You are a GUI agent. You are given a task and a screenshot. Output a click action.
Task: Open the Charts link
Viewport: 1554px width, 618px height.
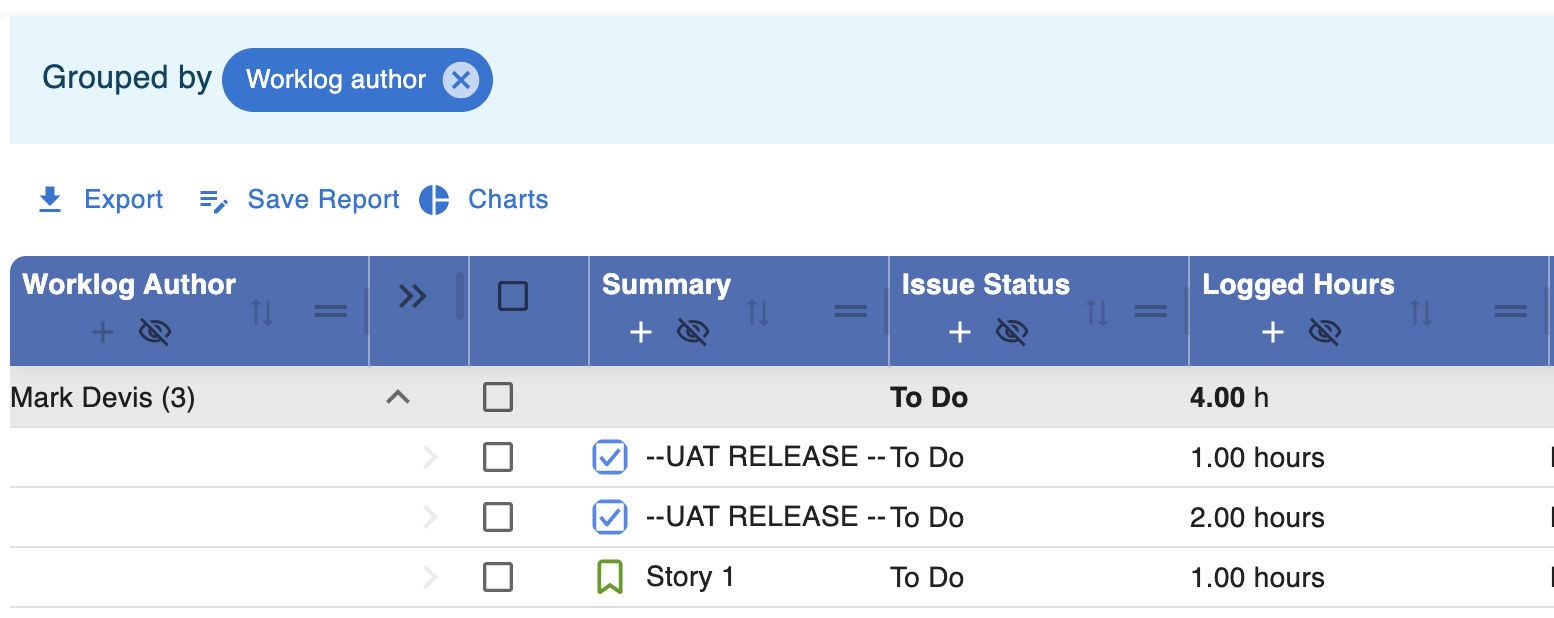click(508, 200)
